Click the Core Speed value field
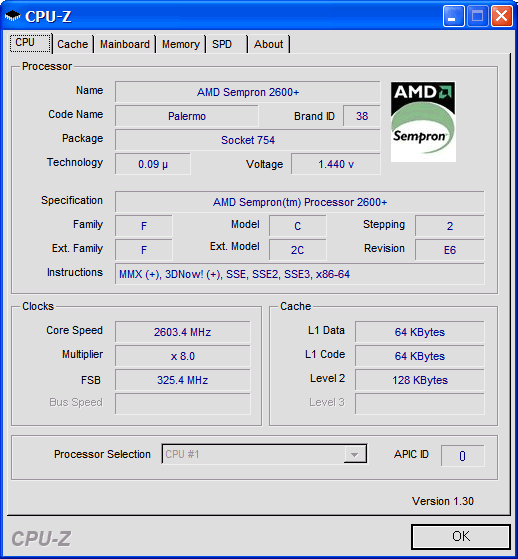Screen dimensions: 518x559 pos(183,332)
